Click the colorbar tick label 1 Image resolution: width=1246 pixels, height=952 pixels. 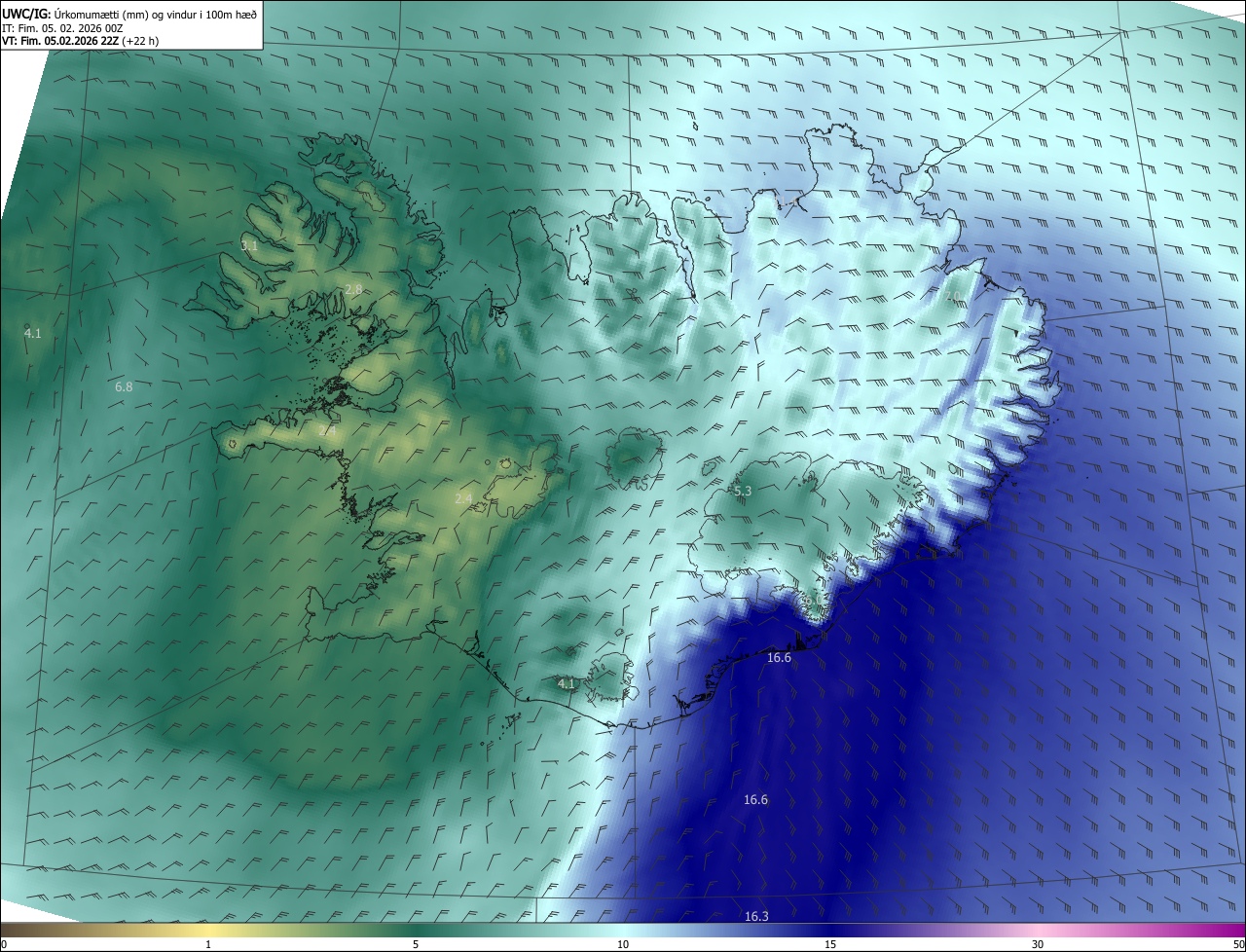click(x=208, y=944)
